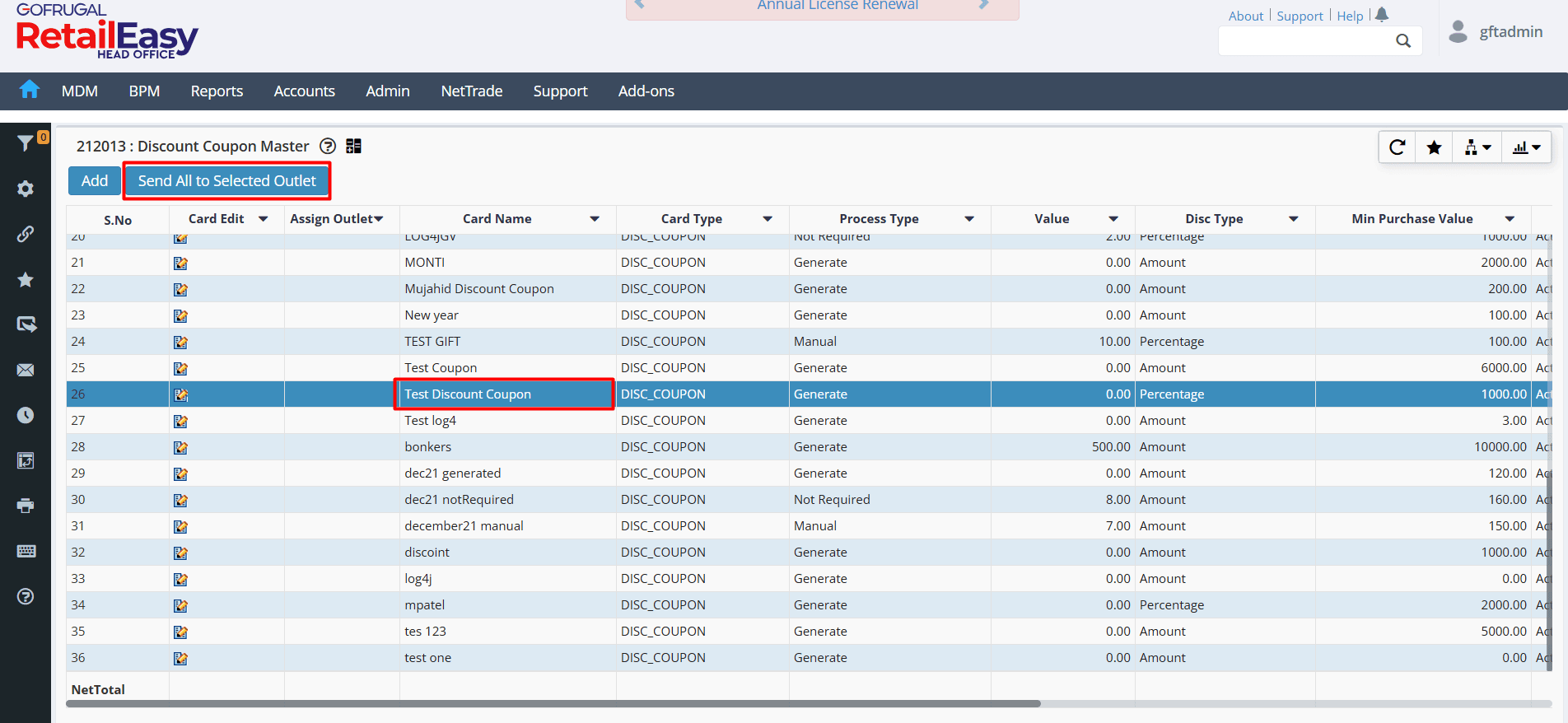Click the keyboard shortcuts icon in sidebar
Image resolution: width=1568 pixels, height=723 pixels.
coord(26,551)
